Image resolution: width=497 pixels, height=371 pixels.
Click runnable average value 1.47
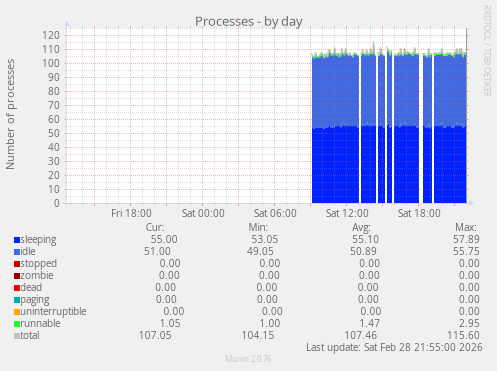pos(369,323)
